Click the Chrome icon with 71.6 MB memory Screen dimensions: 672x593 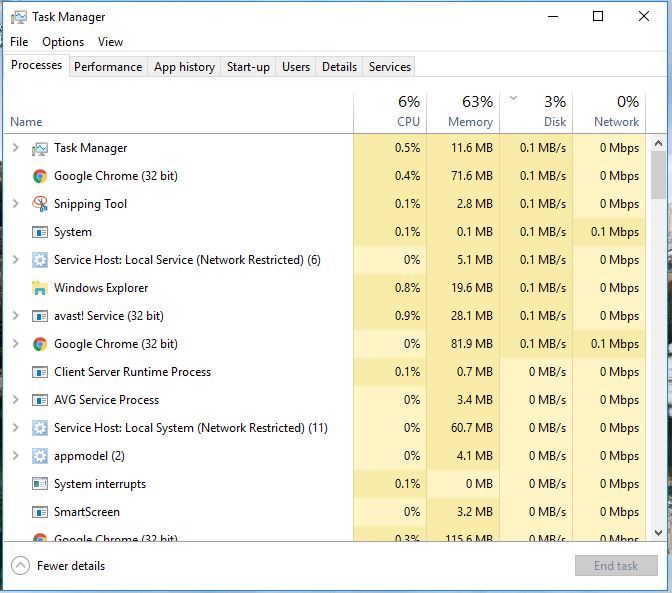[40, 176]
